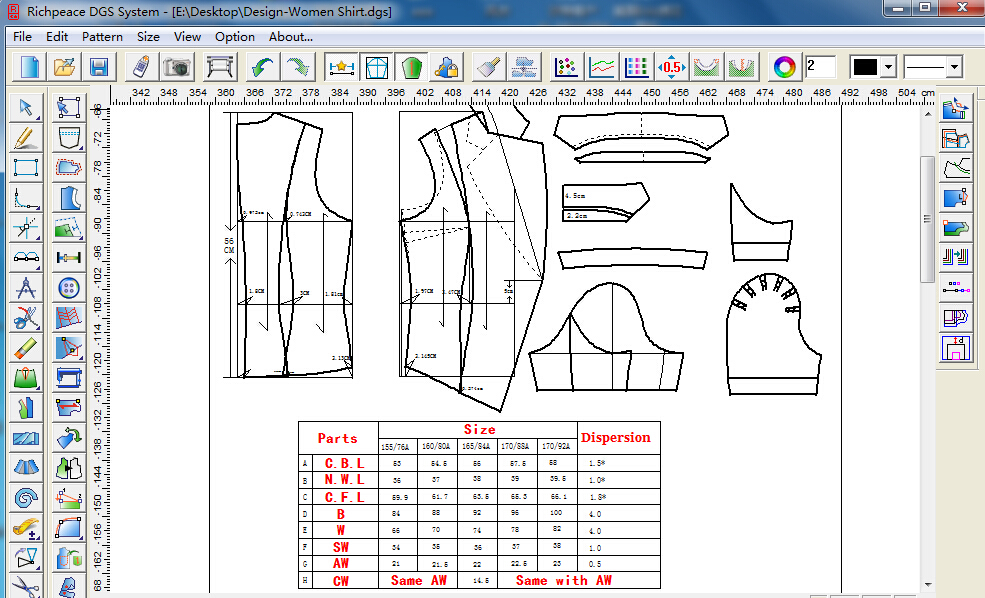
Task: Toggle the green filled-piece display mode
Action: (x=411, y=66)
